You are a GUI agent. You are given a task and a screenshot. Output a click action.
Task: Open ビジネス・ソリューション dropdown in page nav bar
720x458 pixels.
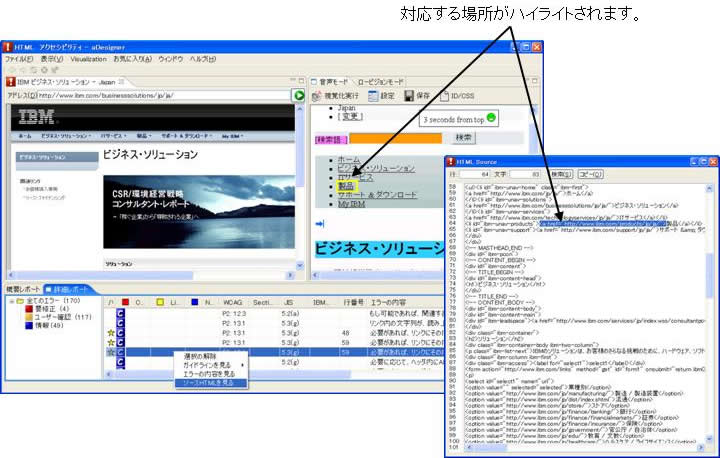[66, 136]
